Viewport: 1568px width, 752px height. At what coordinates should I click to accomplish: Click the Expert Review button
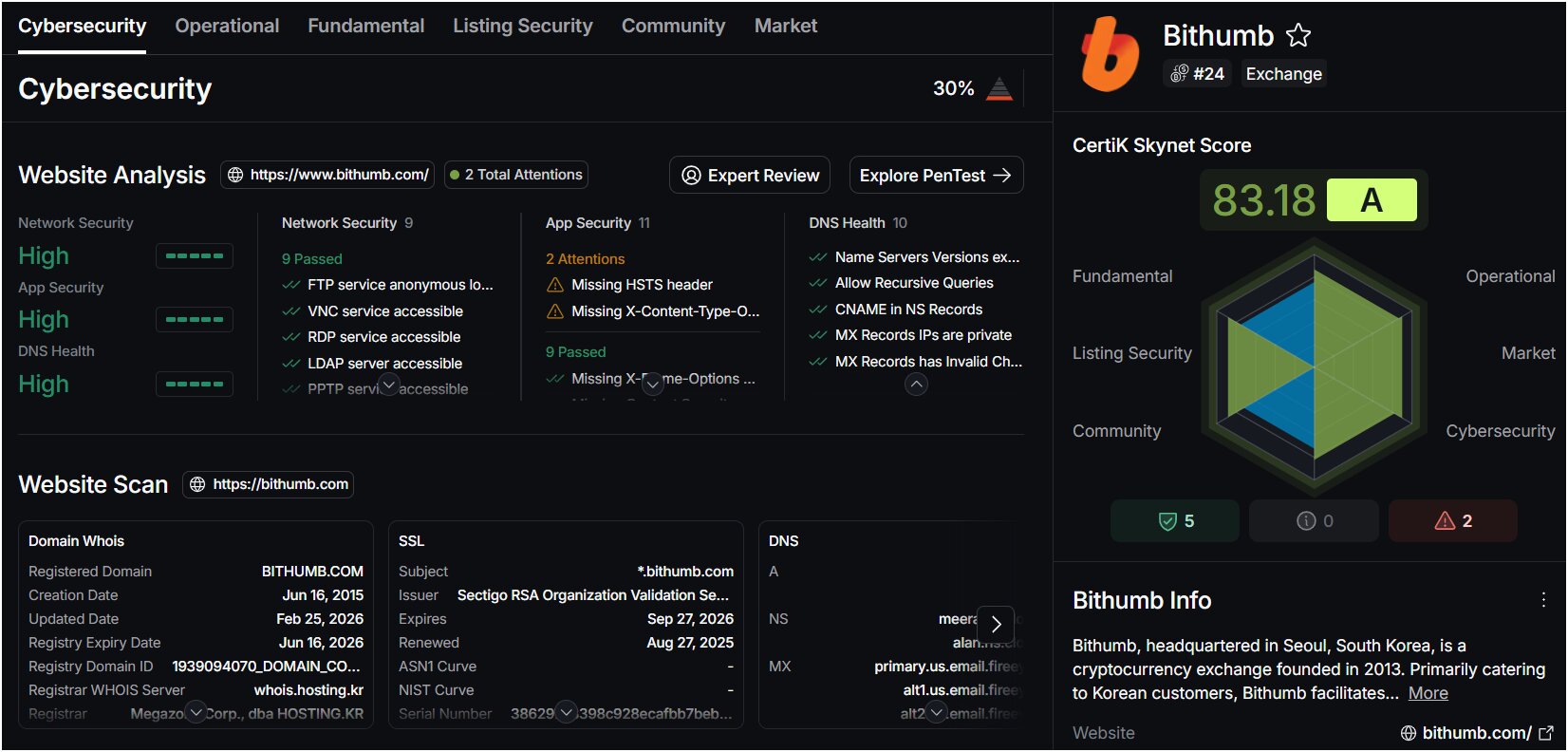point(750,175)
